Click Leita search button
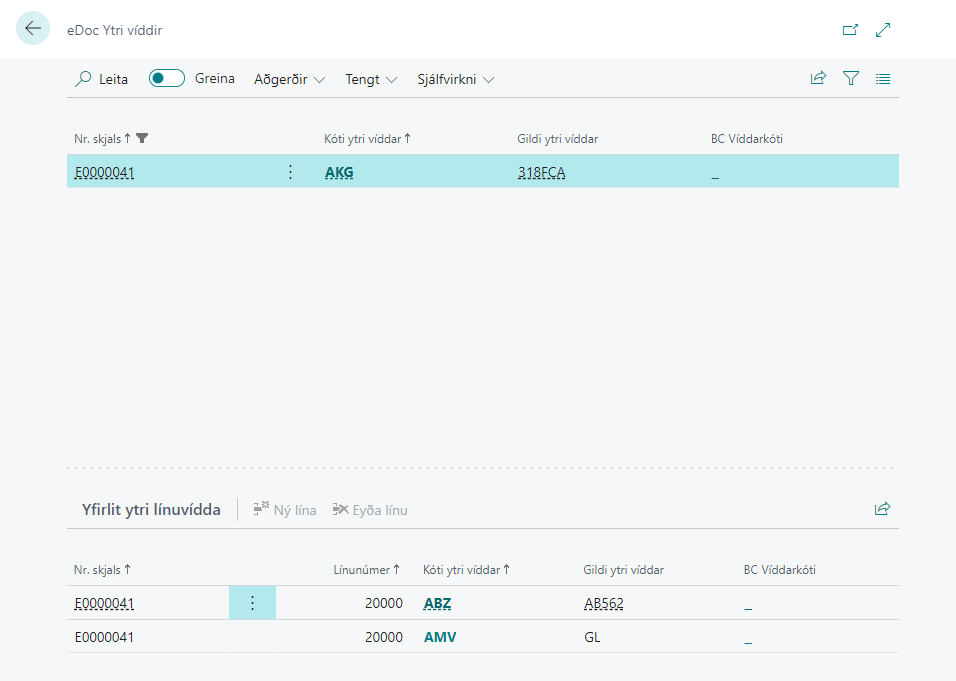956x681 pixels. click(102, 79)
